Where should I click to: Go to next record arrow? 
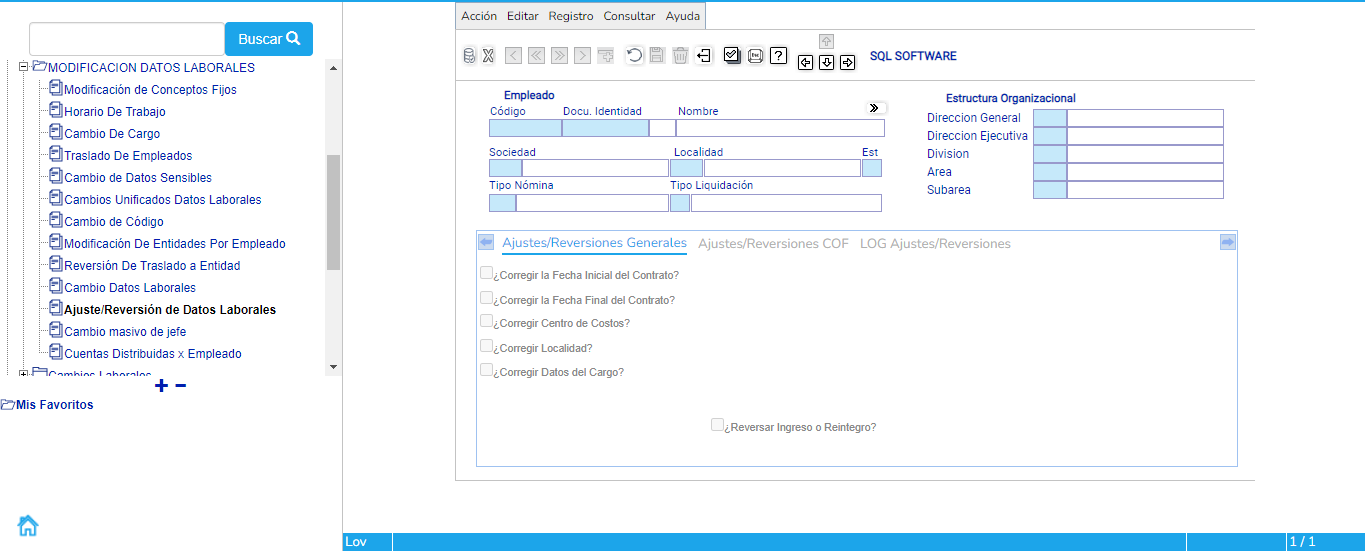(x=583, y=56)
